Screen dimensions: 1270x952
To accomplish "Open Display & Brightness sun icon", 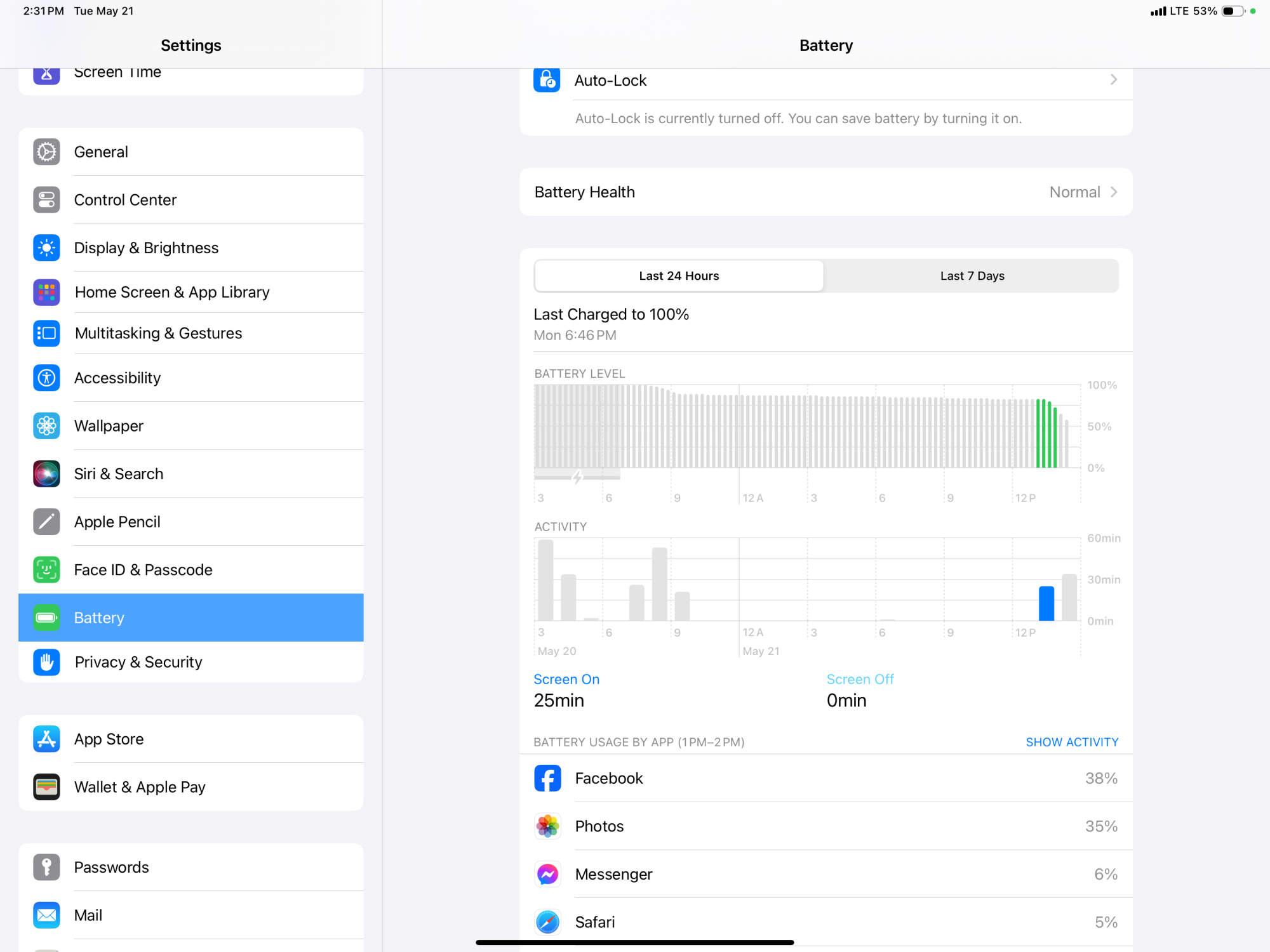I will point(46,248).
